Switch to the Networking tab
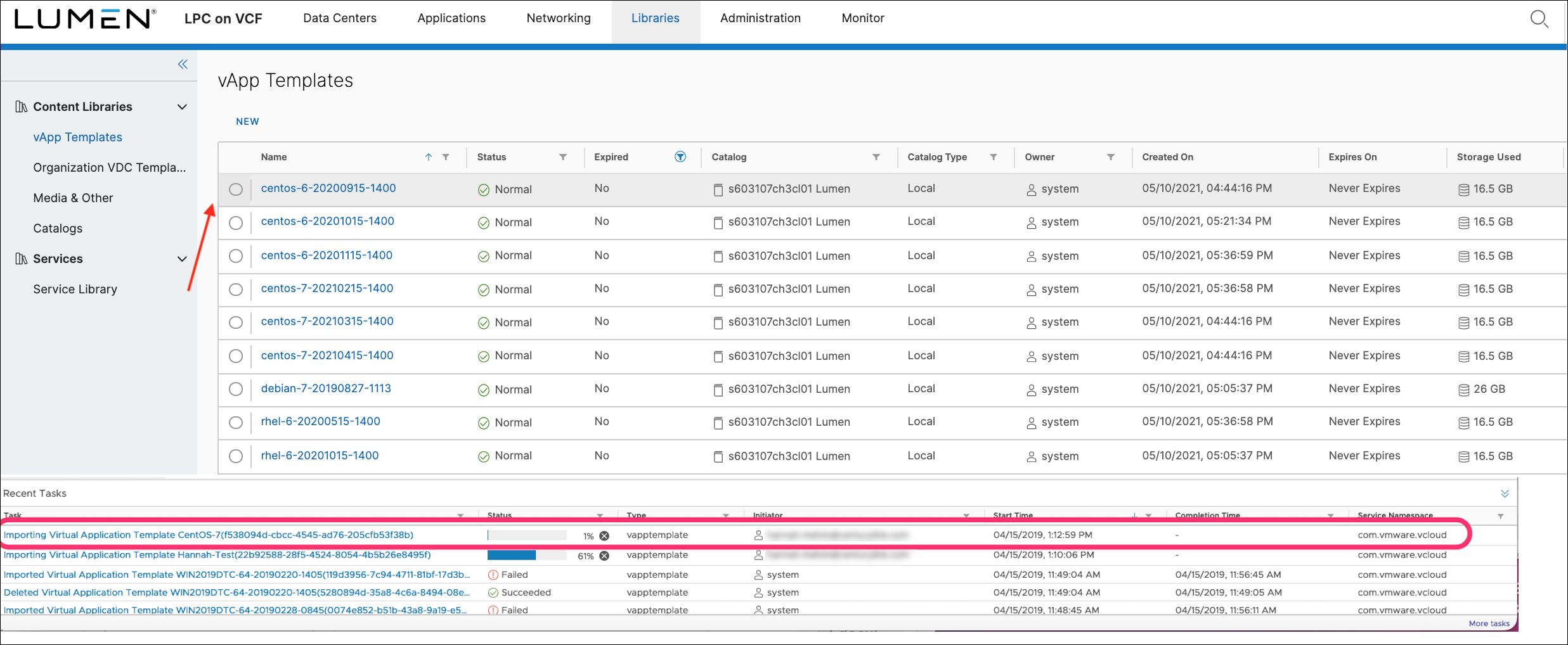The height and width of the screenshot is (645, 1568). point(559,18)
